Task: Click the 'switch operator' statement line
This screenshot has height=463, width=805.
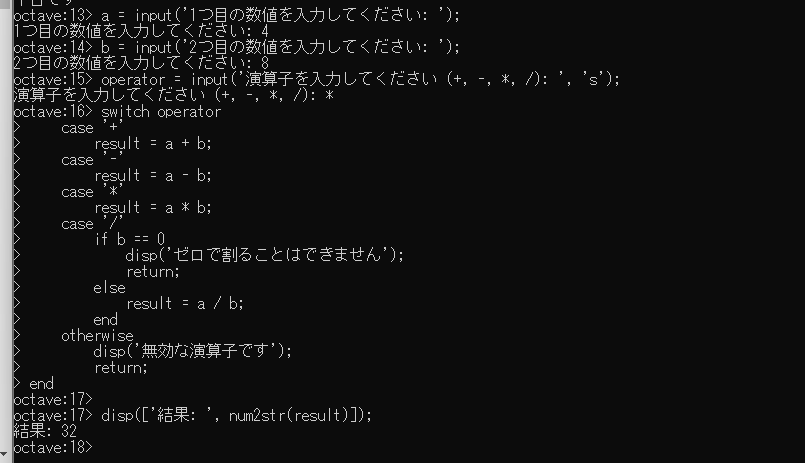Action: click(x=160, y=112)
